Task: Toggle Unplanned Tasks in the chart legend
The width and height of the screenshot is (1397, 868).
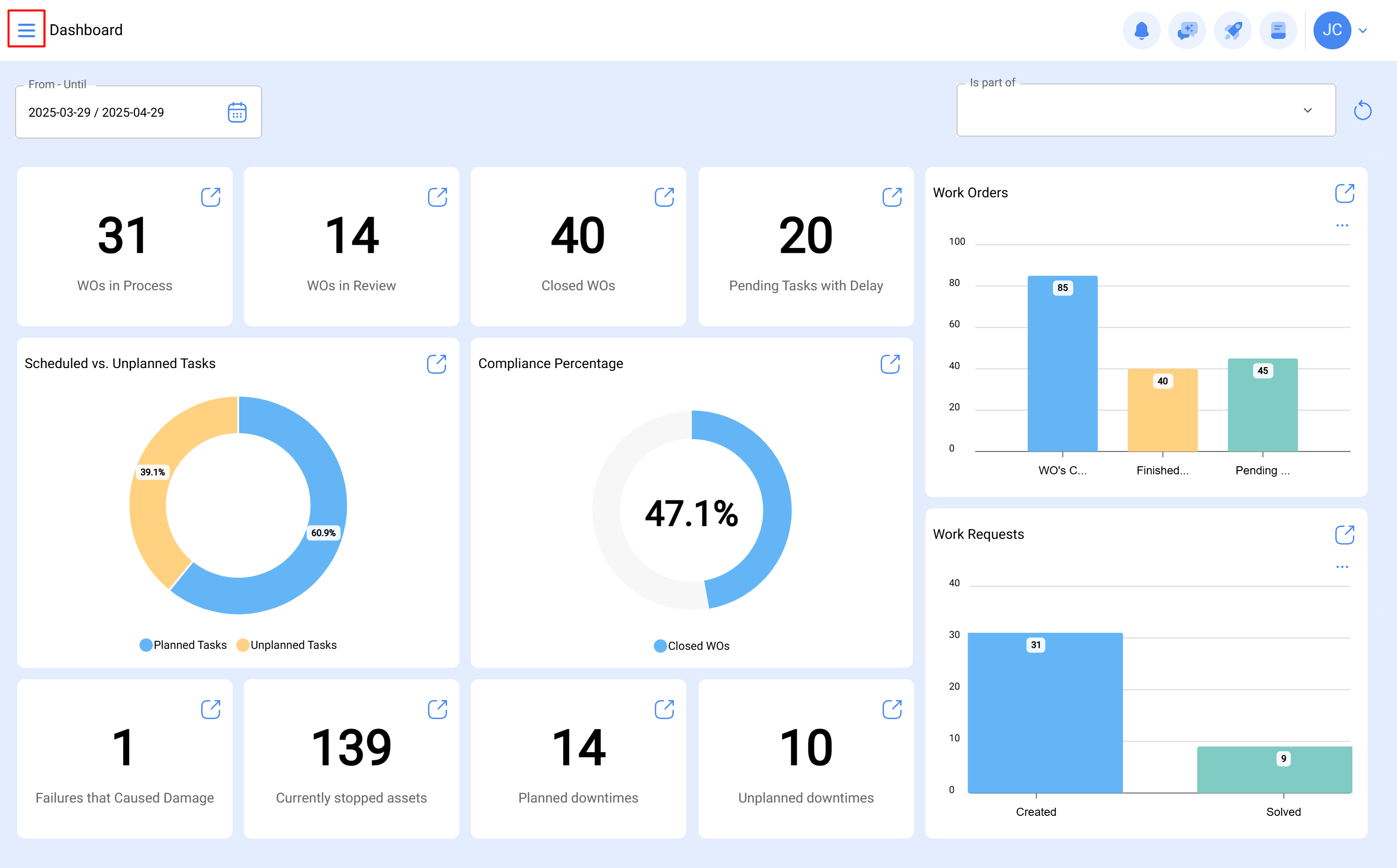Action: [x=287, y=645]
